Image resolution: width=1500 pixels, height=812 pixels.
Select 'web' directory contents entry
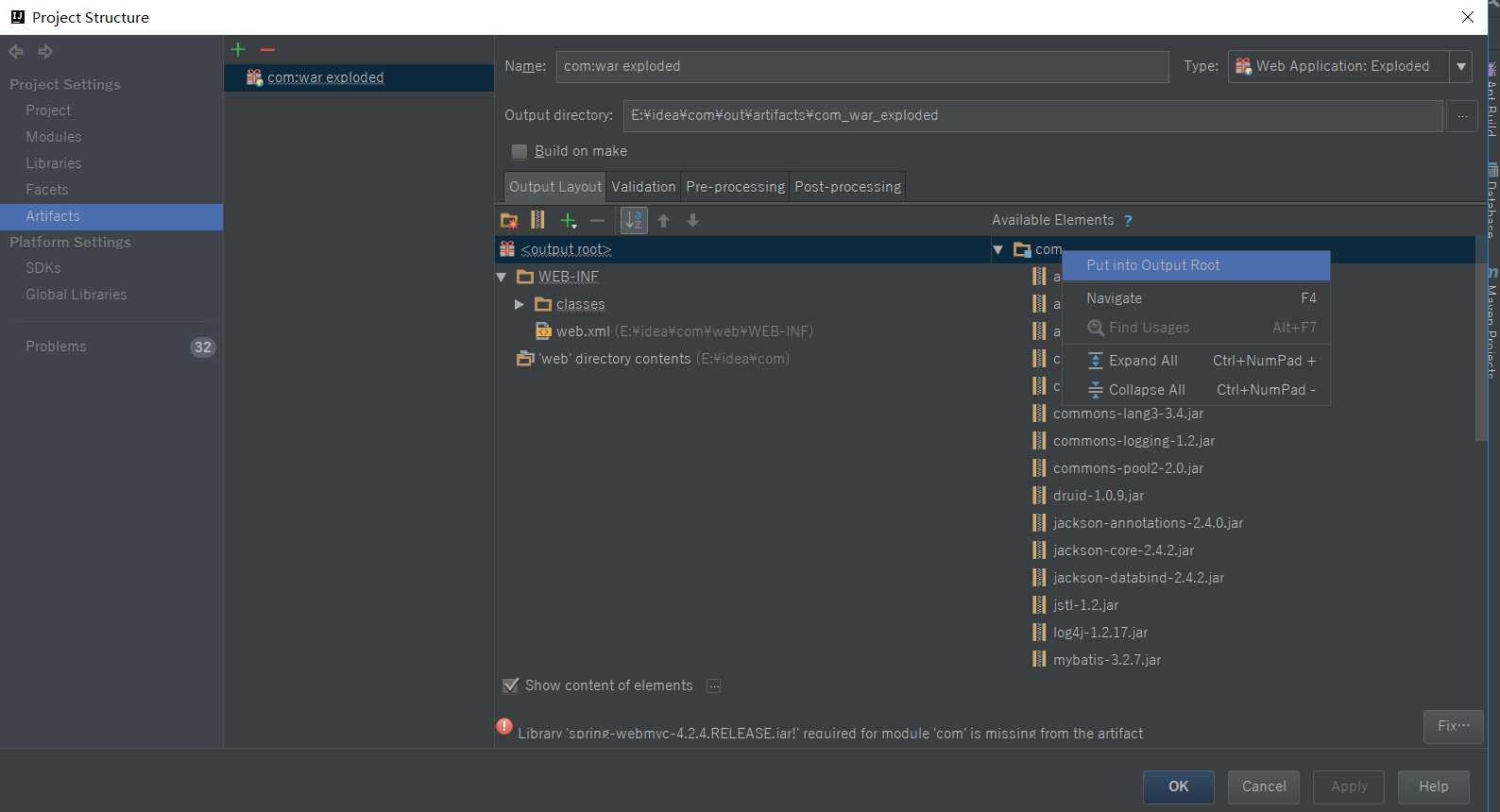654,359
